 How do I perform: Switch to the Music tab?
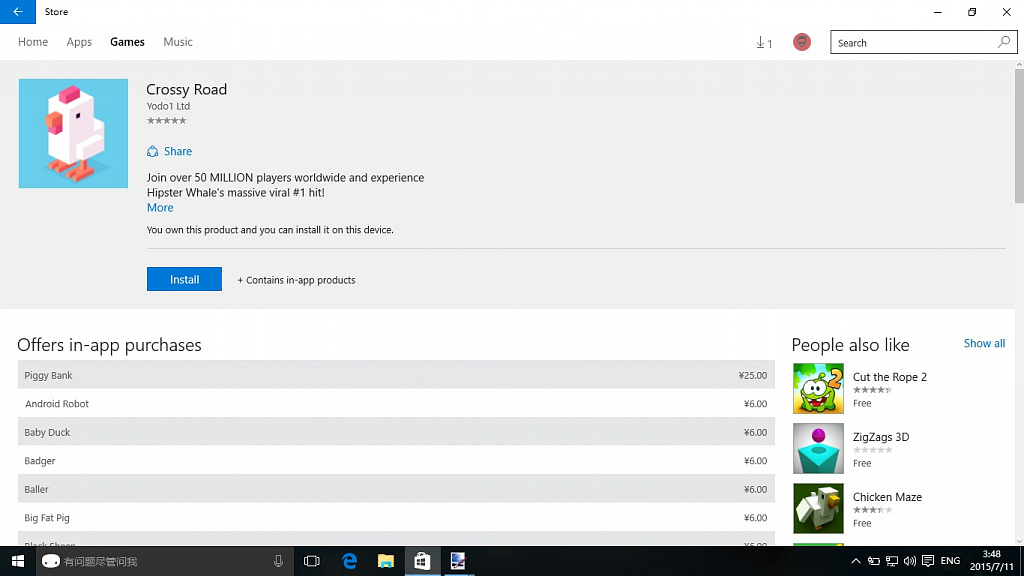(178, 42)
